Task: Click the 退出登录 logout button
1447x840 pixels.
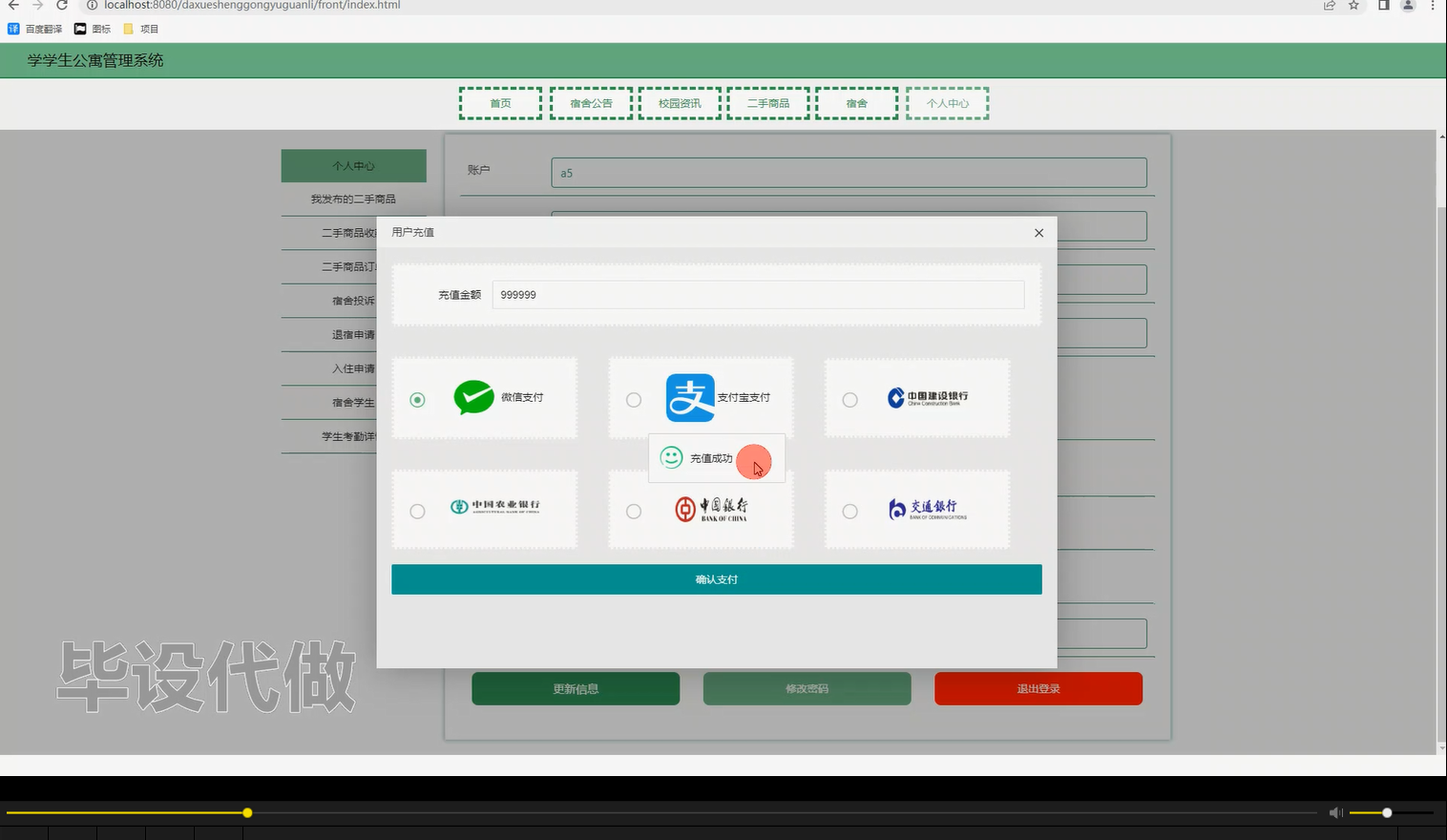Action: pos(1038,688)
